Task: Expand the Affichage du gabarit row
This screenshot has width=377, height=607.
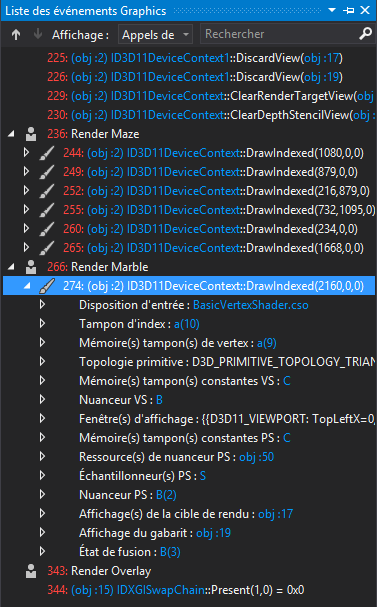Action: click(43, 532)
